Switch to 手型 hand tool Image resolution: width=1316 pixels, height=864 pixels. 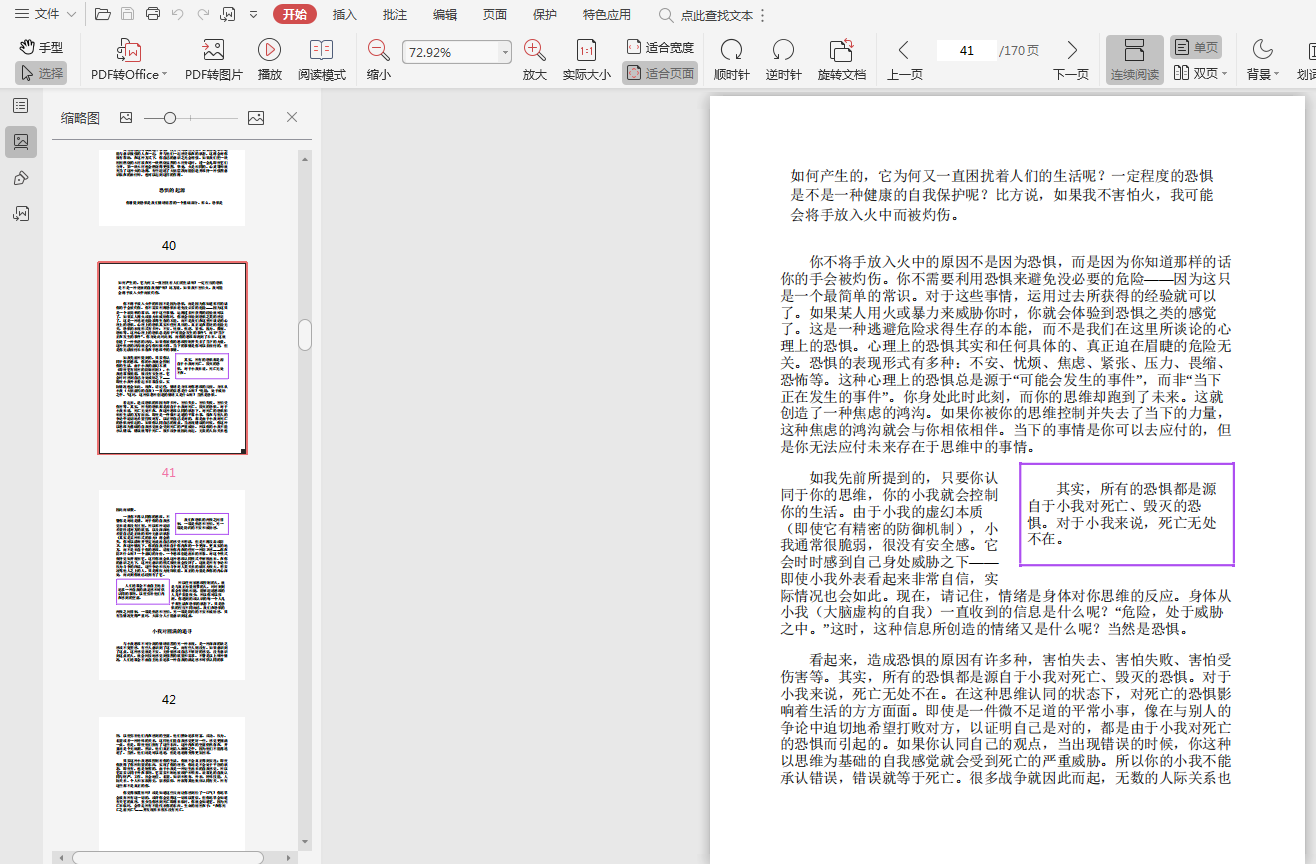click(x=42, y=47)
